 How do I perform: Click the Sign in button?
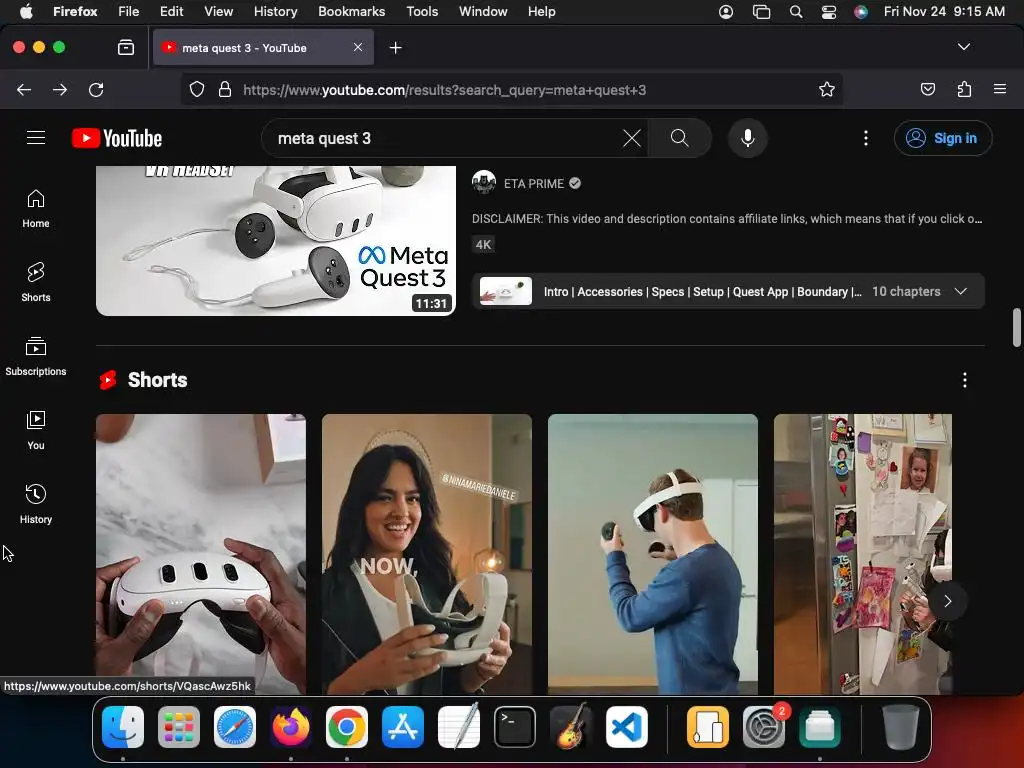pyautogui.click(x=943, y=138)
